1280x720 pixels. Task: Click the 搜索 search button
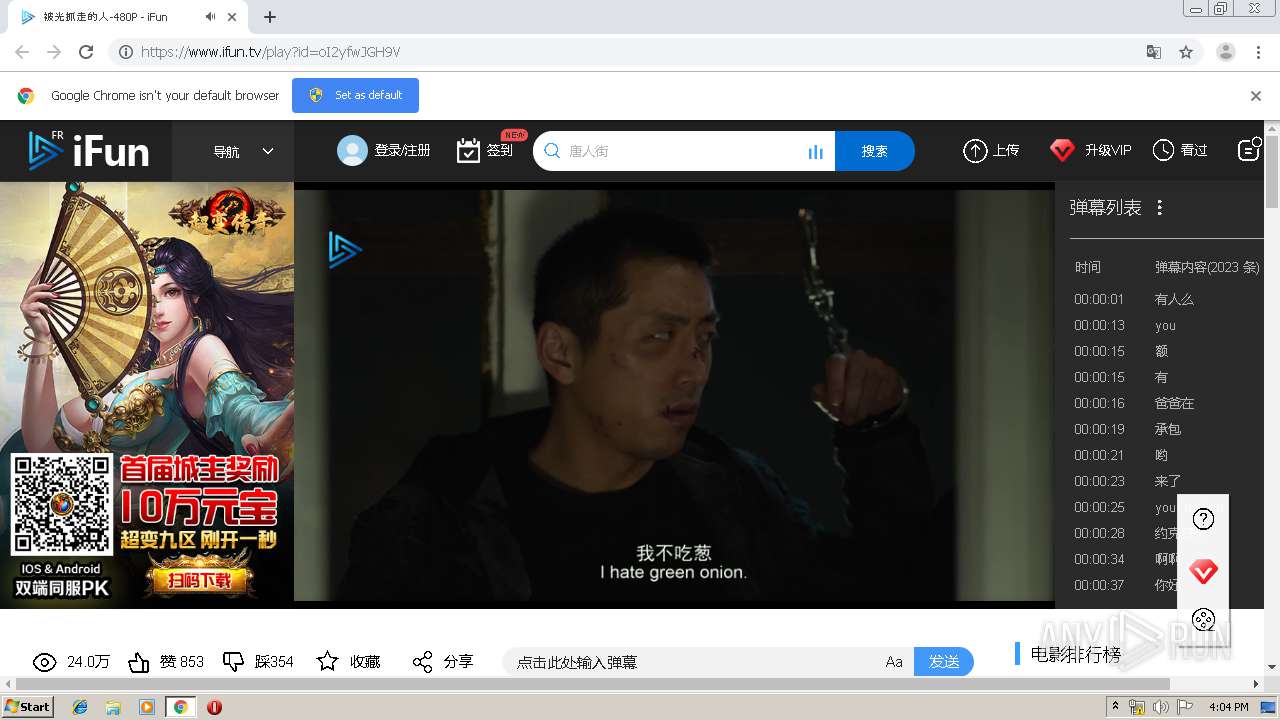875,151
